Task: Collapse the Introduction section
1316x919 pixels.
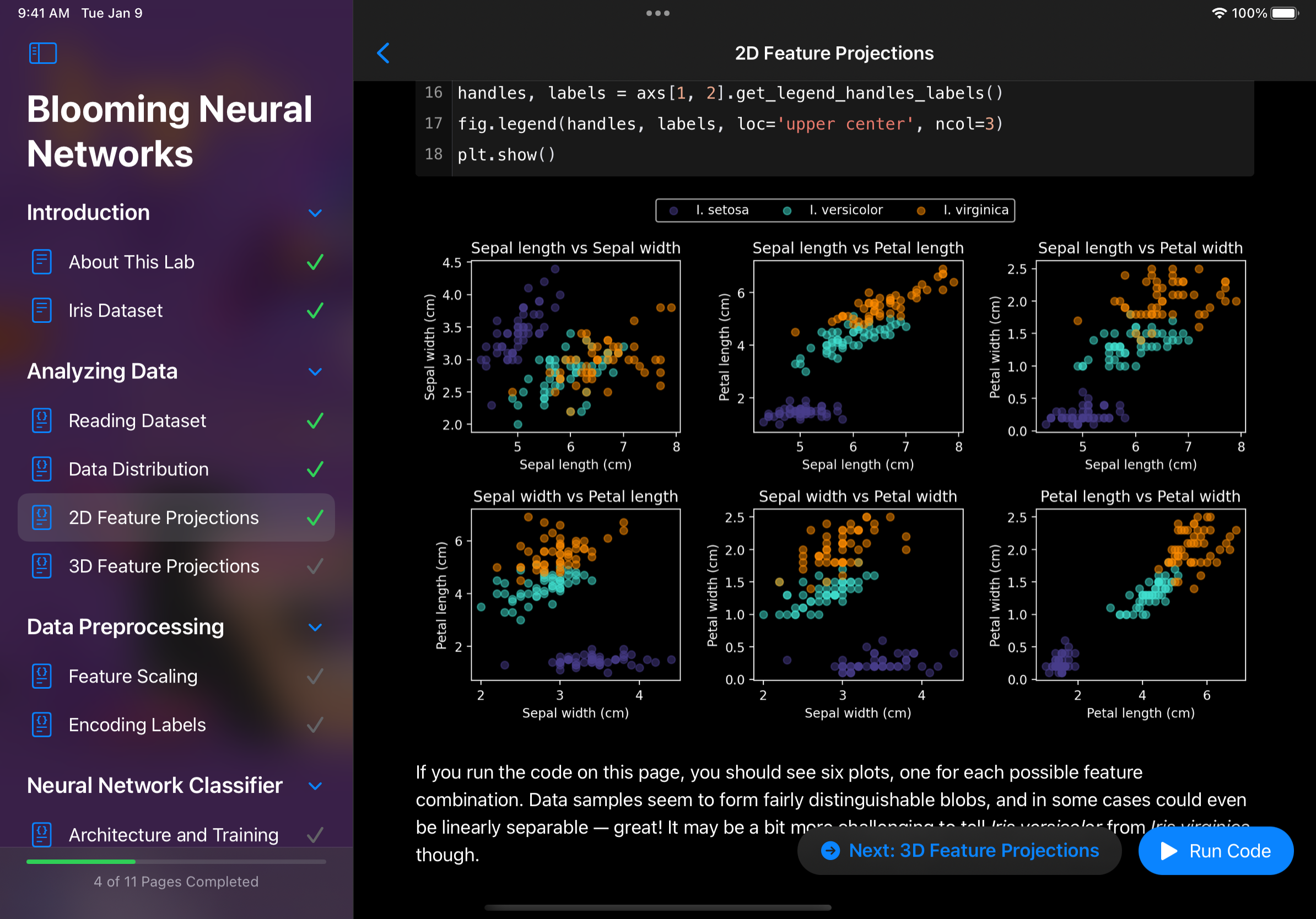Action: click(315, 213)
